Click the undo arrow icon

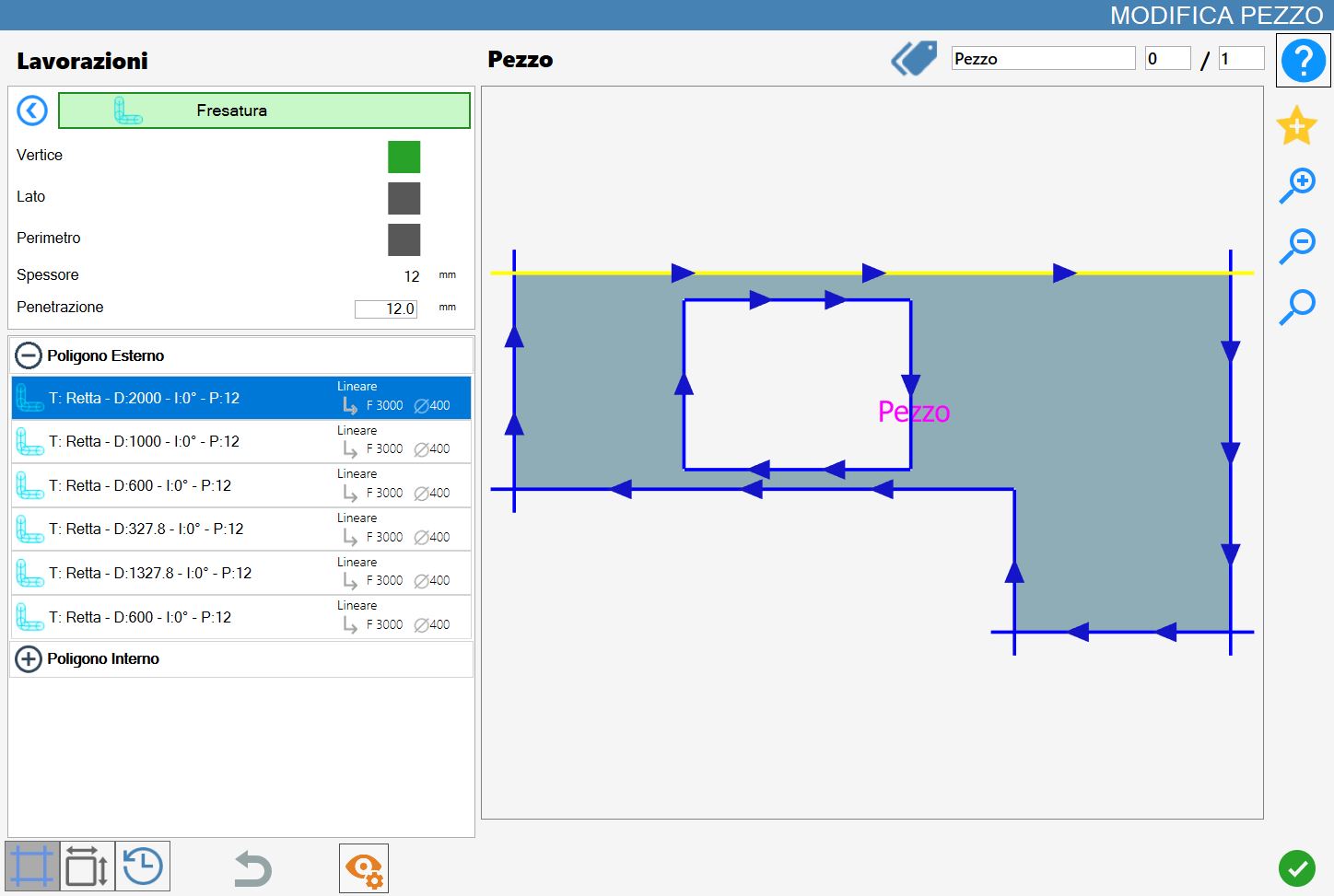point(252,868)
